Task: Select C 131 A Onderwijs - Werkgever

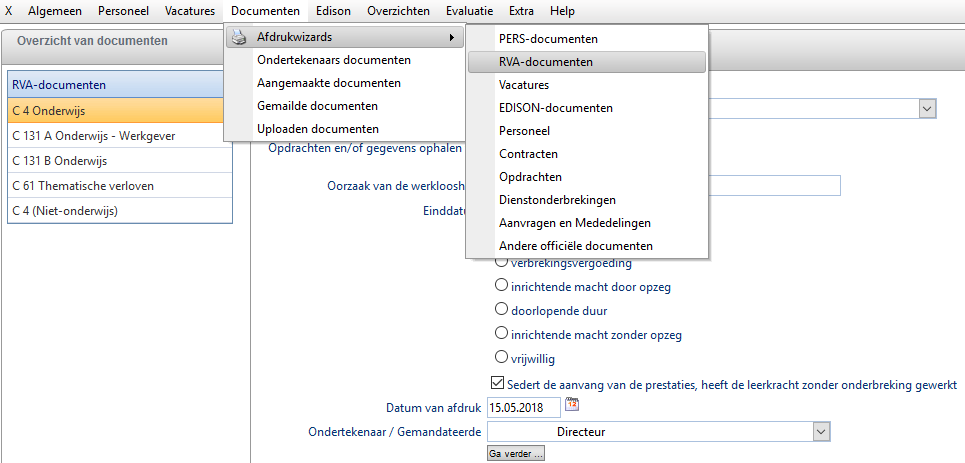Action: (120, 136)
